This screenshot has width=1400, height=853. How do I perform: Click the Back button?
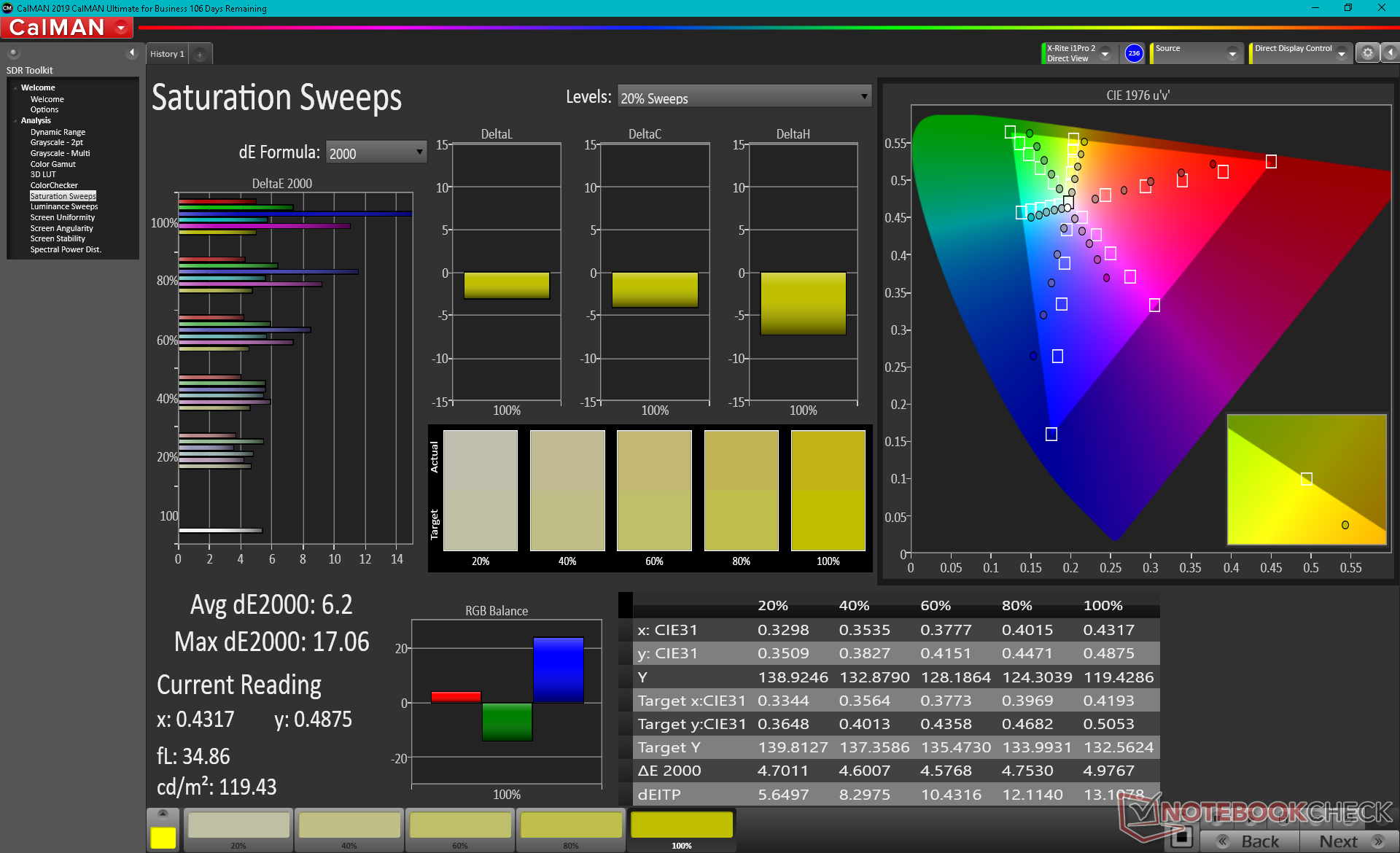tap(1251, 841)
